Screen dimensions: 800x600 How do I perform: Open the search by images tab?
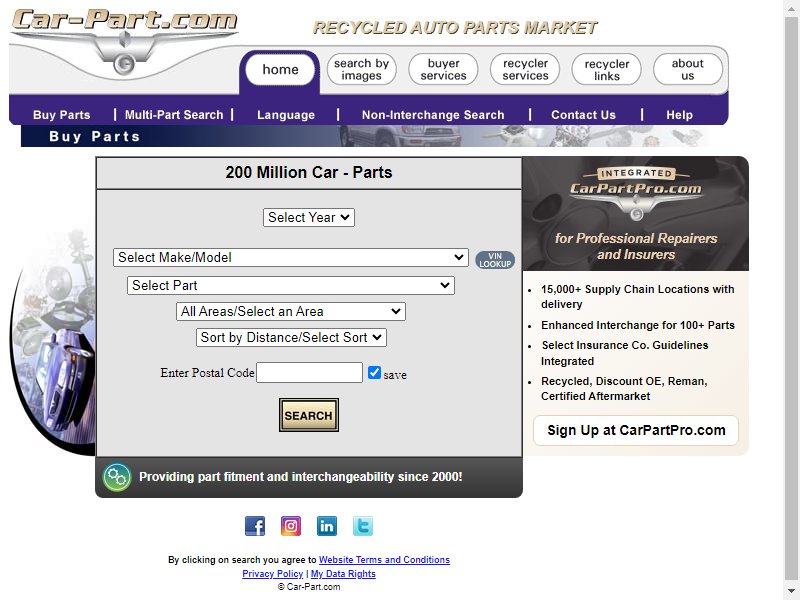point(361,69)
